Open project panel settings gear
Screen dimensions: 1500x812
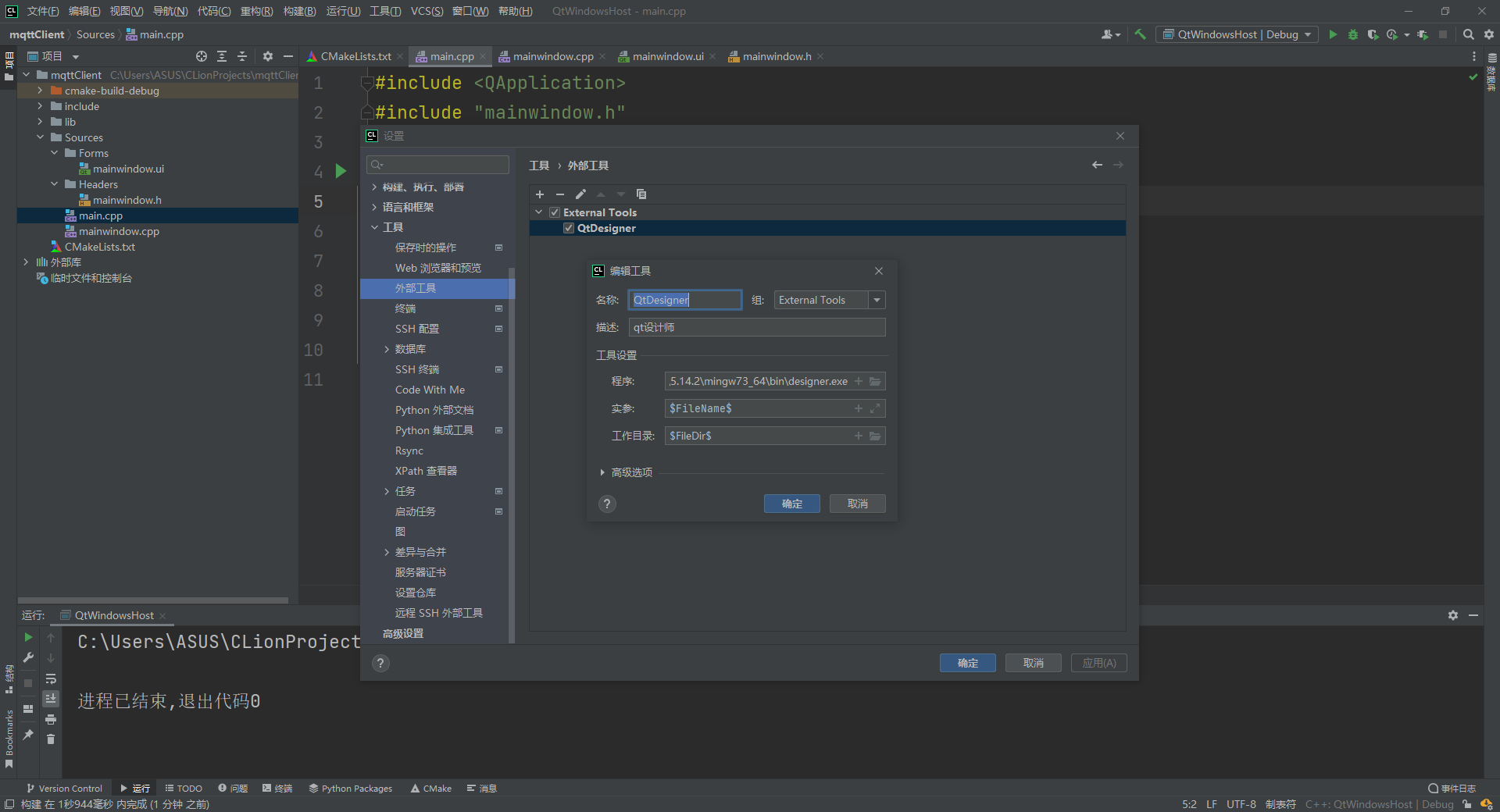tap(267, 56)
